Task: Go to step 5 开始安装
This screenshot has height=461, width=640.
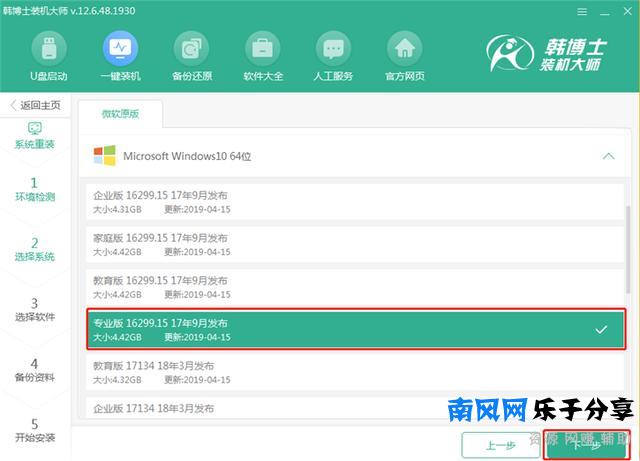Action: 35,430
